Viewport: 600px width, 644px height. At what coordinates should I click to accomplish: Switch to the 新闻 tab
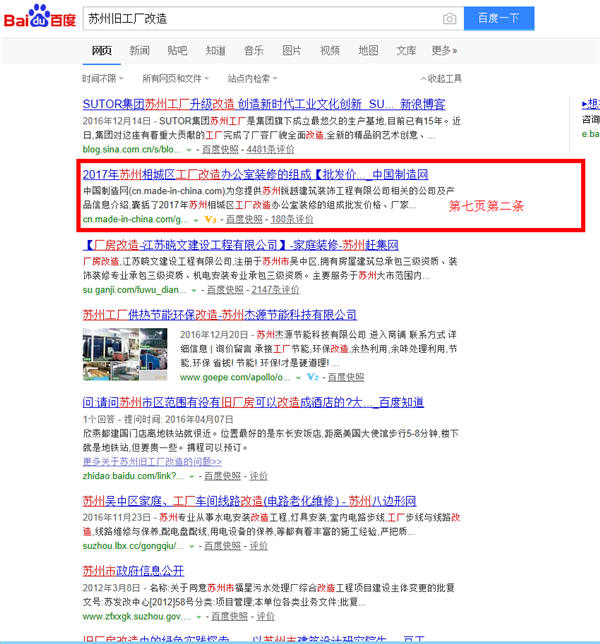click(x=140, y=51)
